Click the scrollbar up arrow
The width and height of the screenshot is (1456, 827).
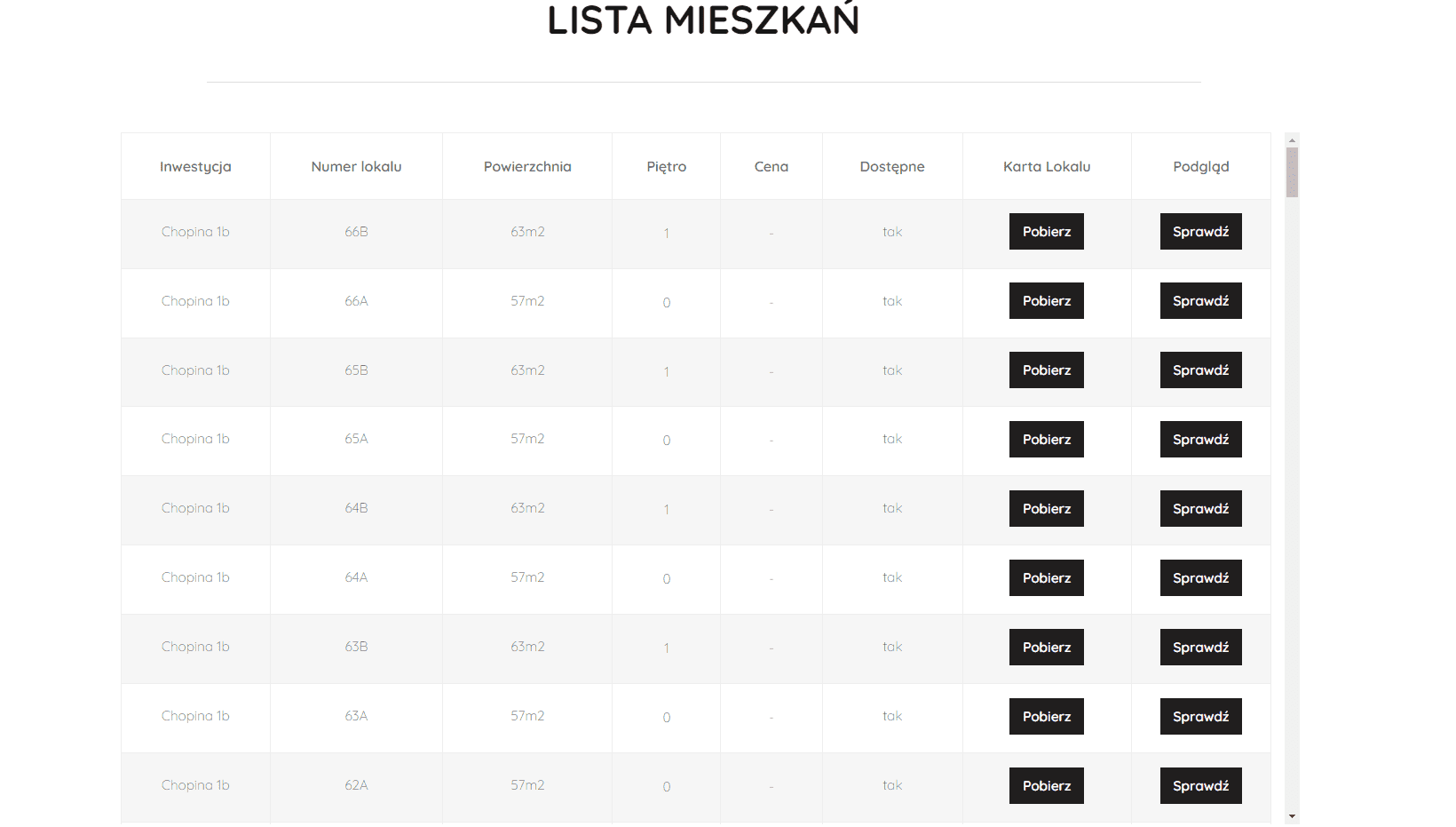pyautogui.click(x=1292, y=139)
